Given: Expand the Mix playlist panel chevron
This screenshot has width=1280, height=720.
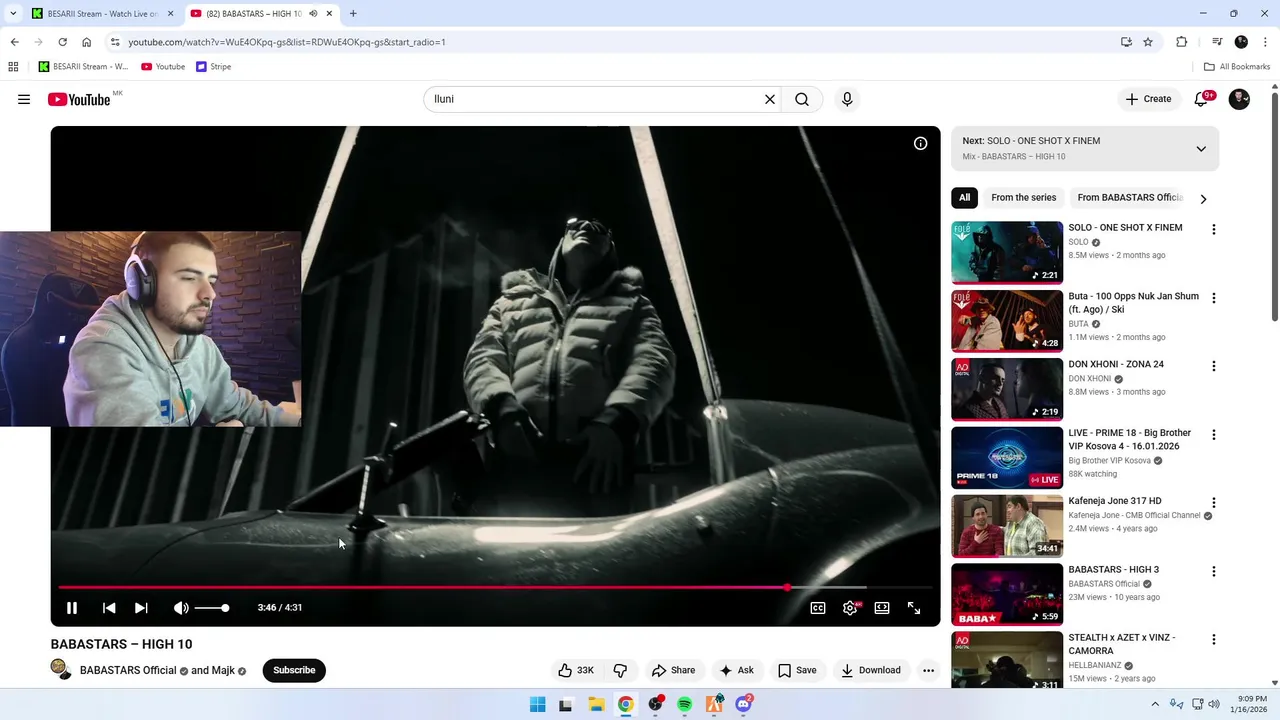Looking at the screenshot, I should pos(1201,149).
